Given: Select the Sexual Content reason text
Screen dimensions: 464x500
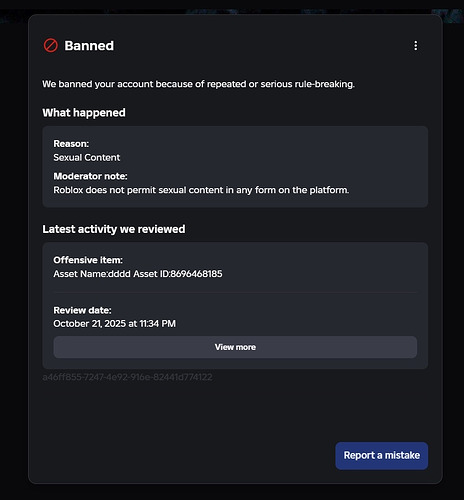Looking at the screenshot, I should 87,157.
